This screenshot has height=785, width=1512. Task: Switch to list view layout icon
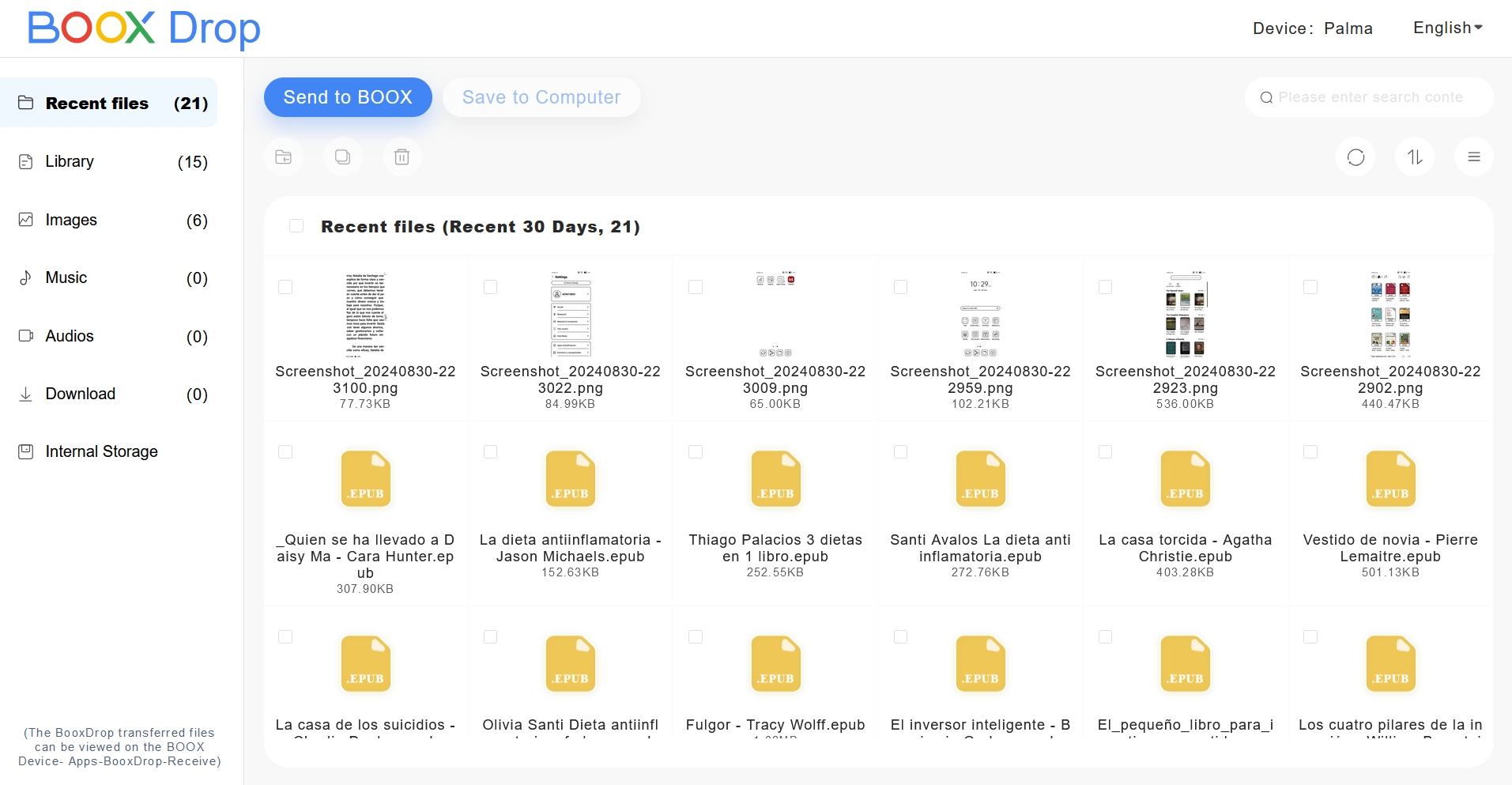click(1473, 157)
